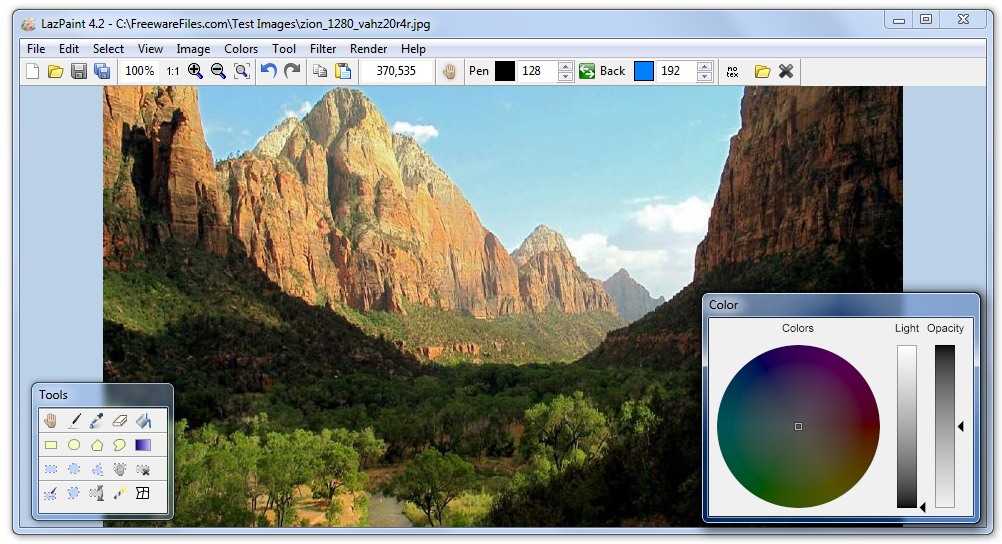Image resolution: width=1002 pixels, height=544 pixels.
Task: Increase the back opacity with up arrow
Action: [704, 66]
